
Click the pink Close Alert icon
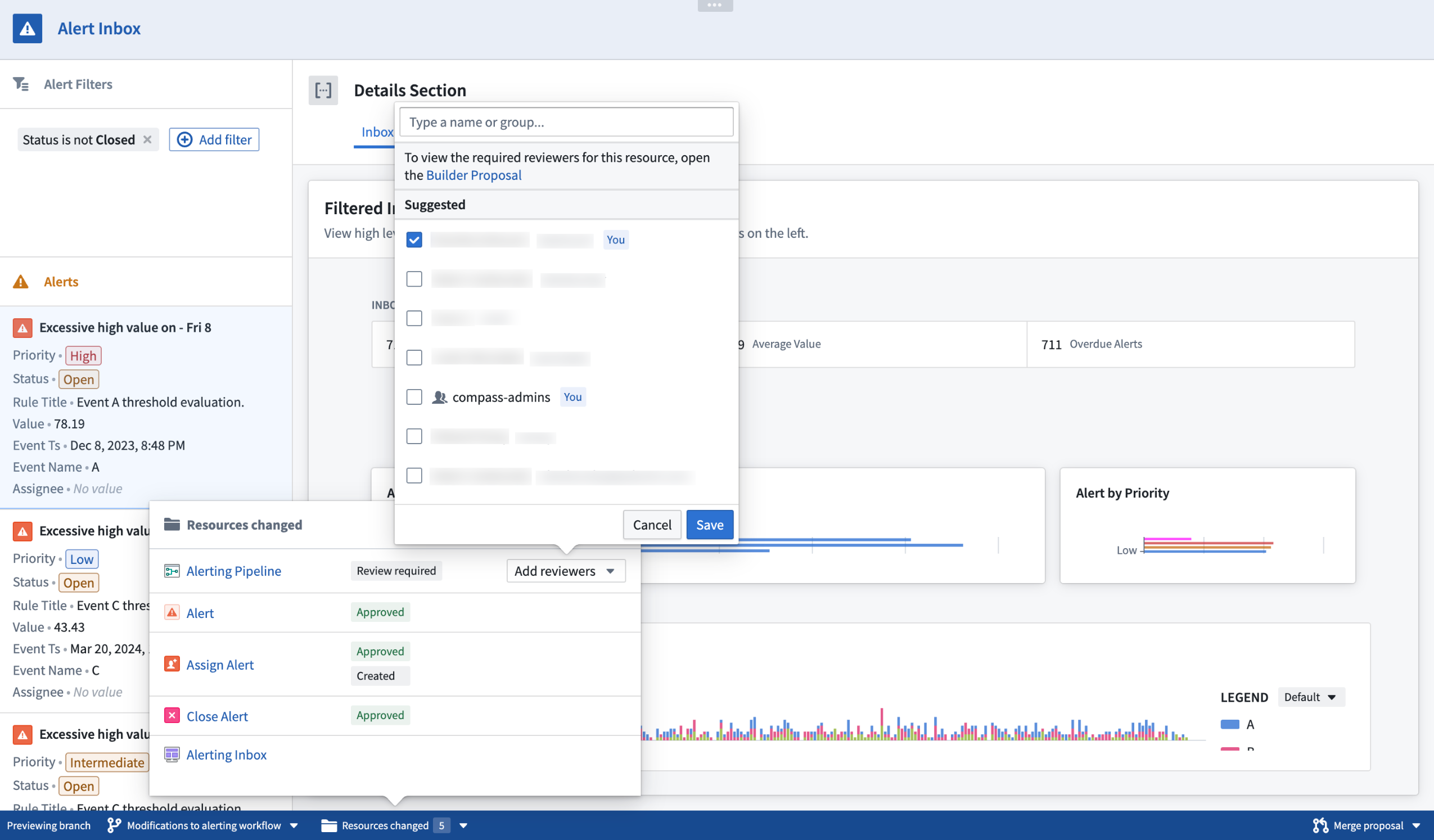[172, 715]
